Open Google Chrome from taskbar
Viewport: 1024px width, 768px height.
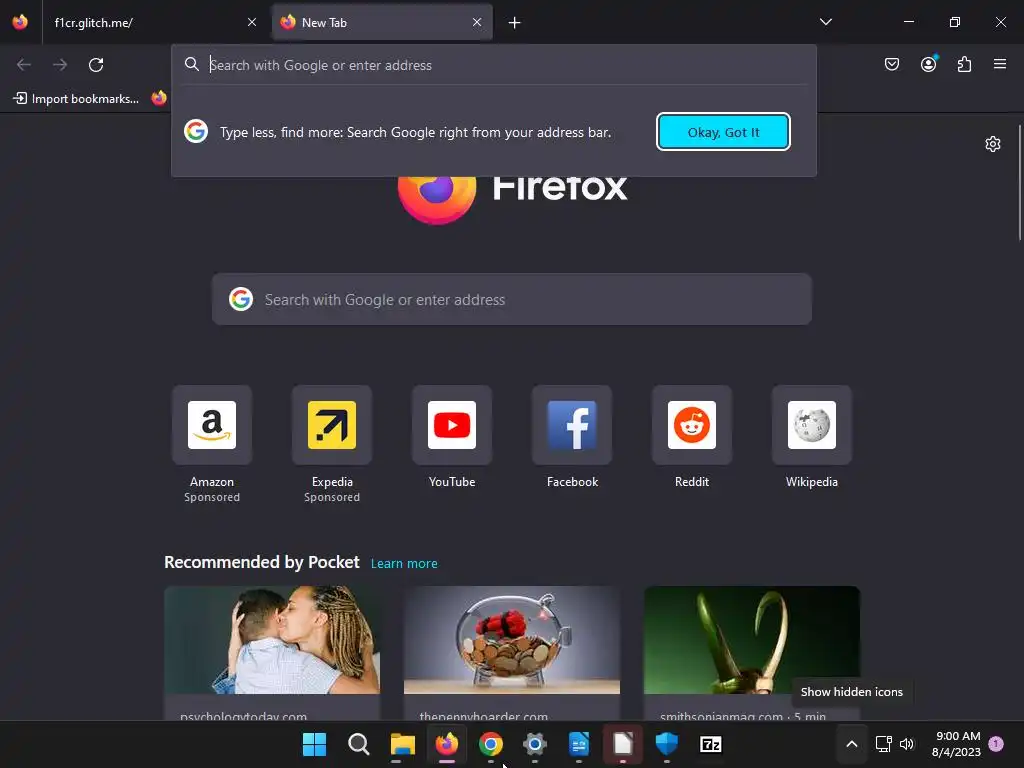(490, 744)
